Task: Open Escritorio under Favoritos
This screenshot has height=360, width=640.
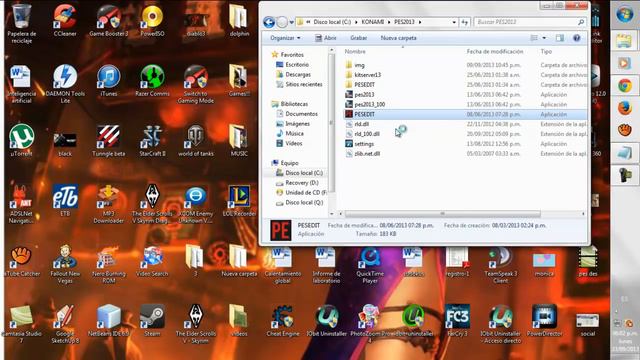Action: coord(292,64)
